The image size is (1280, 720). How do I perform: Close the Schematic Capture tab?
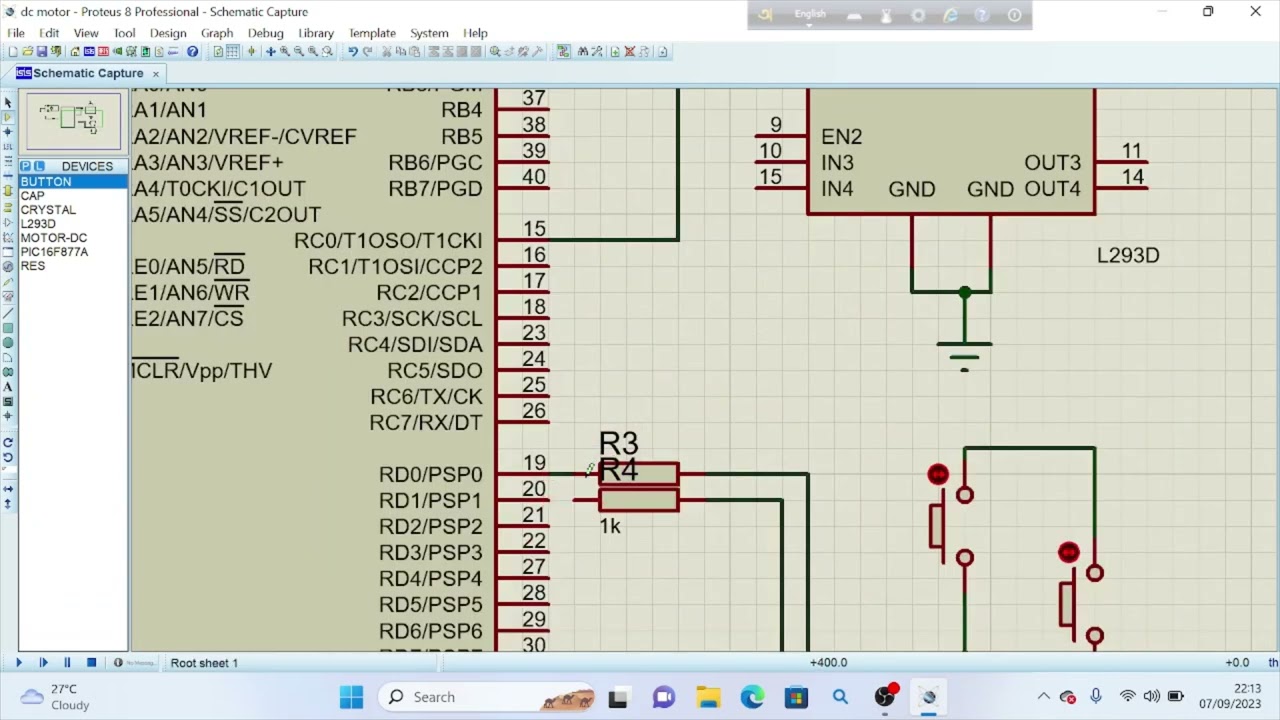[156, 74]
